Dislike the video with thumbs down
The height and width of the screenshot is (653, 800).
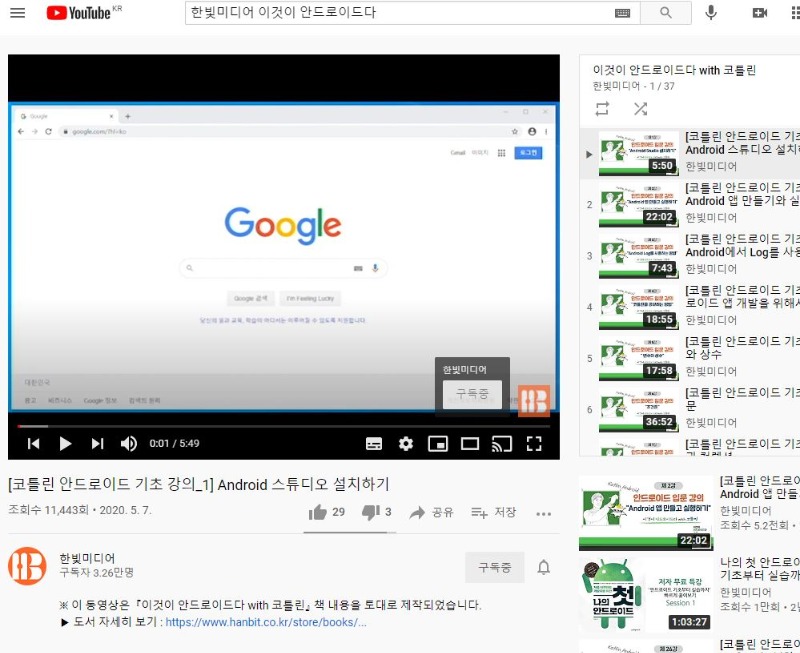pos(377,512)
